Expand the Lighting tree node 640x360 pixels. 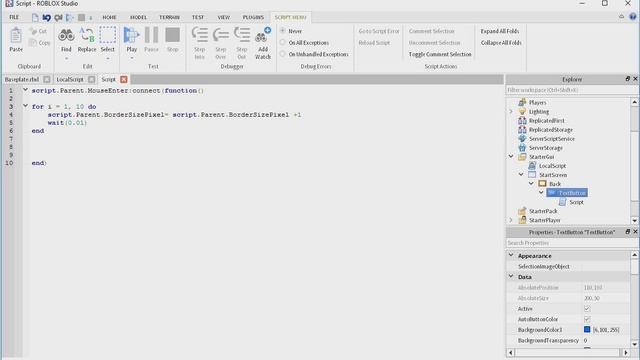[511, 111]
